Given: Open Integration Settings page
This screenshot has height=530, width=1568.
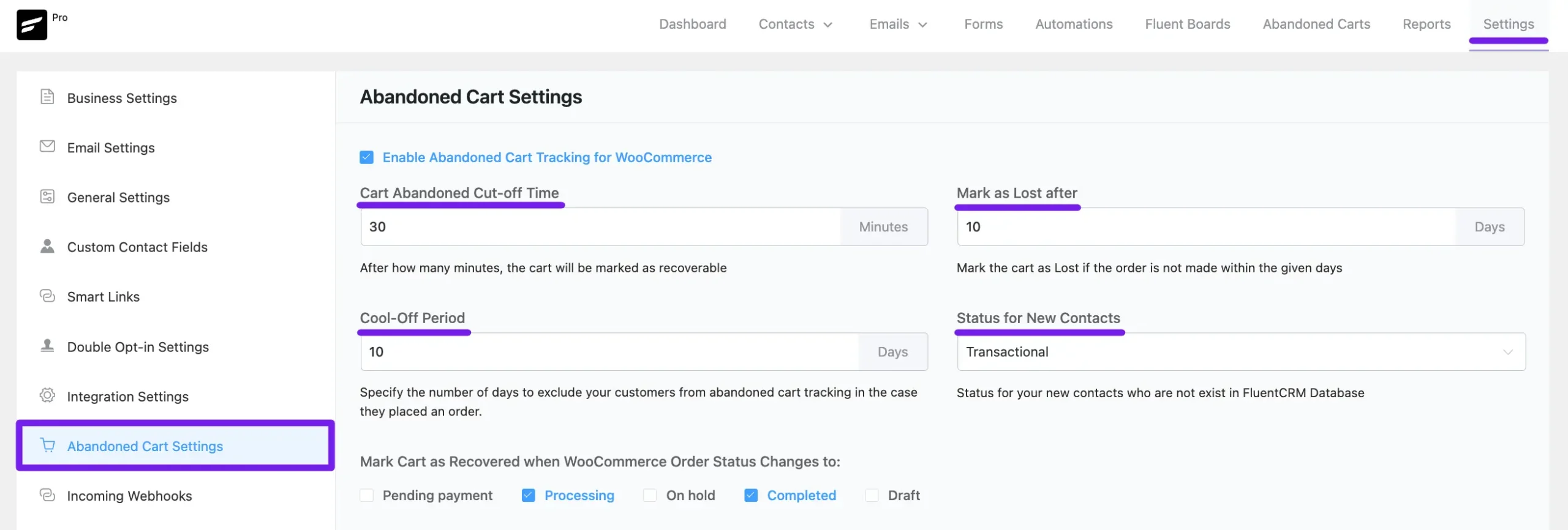Looking at the screenshot, I should click(x=128, y=397).
